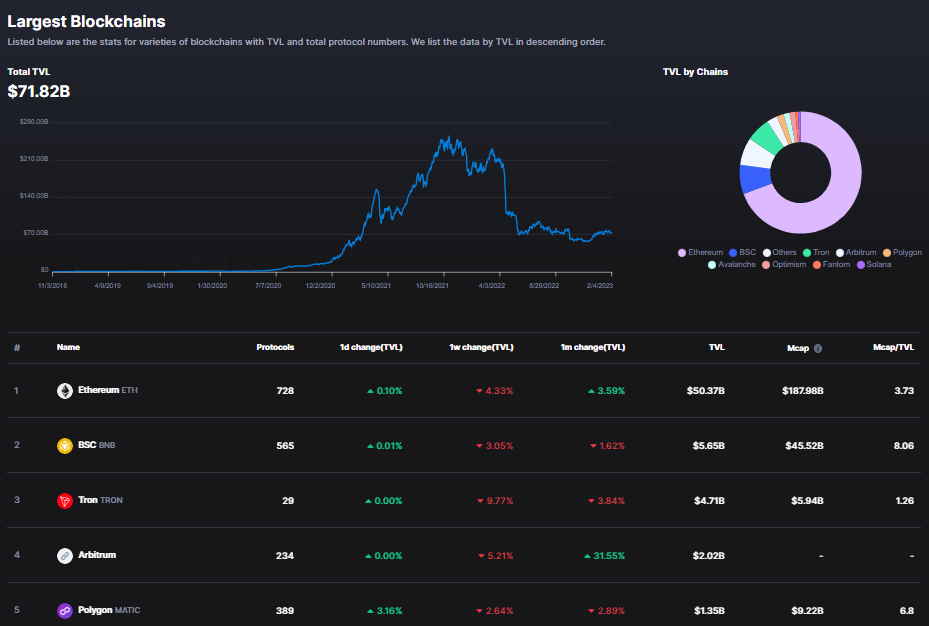929x626 pixels.
Task: Click the Arbitrum chain logo
Action: (65, 556)
